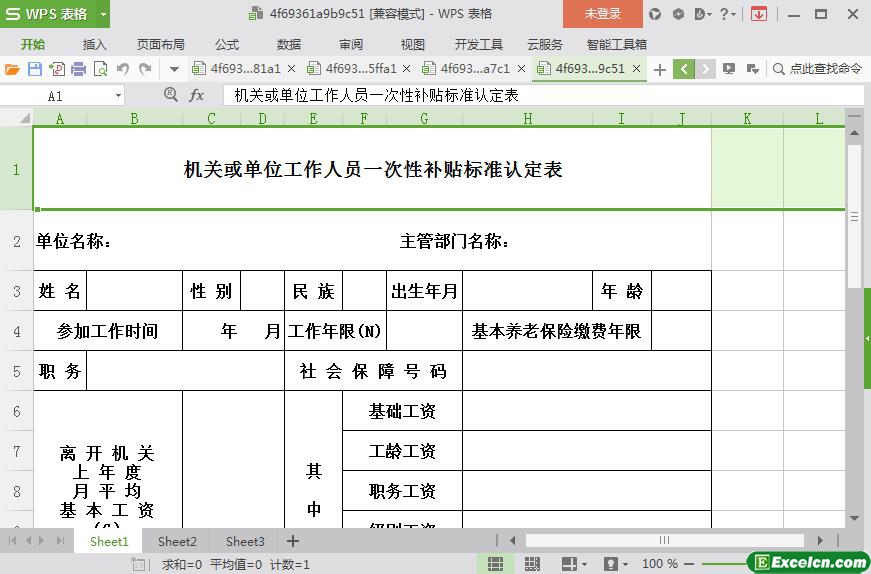Switch to page break preview icon
871x574 pixels.
pyautogui.click(x=532, y=563)
